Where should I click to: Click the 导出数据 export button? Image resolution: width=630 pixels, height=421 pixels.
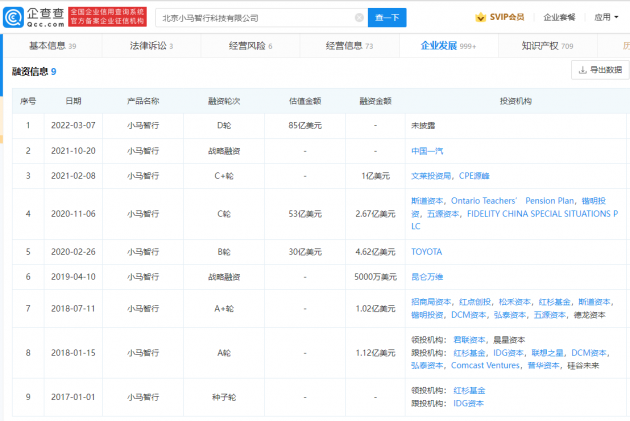600,70
